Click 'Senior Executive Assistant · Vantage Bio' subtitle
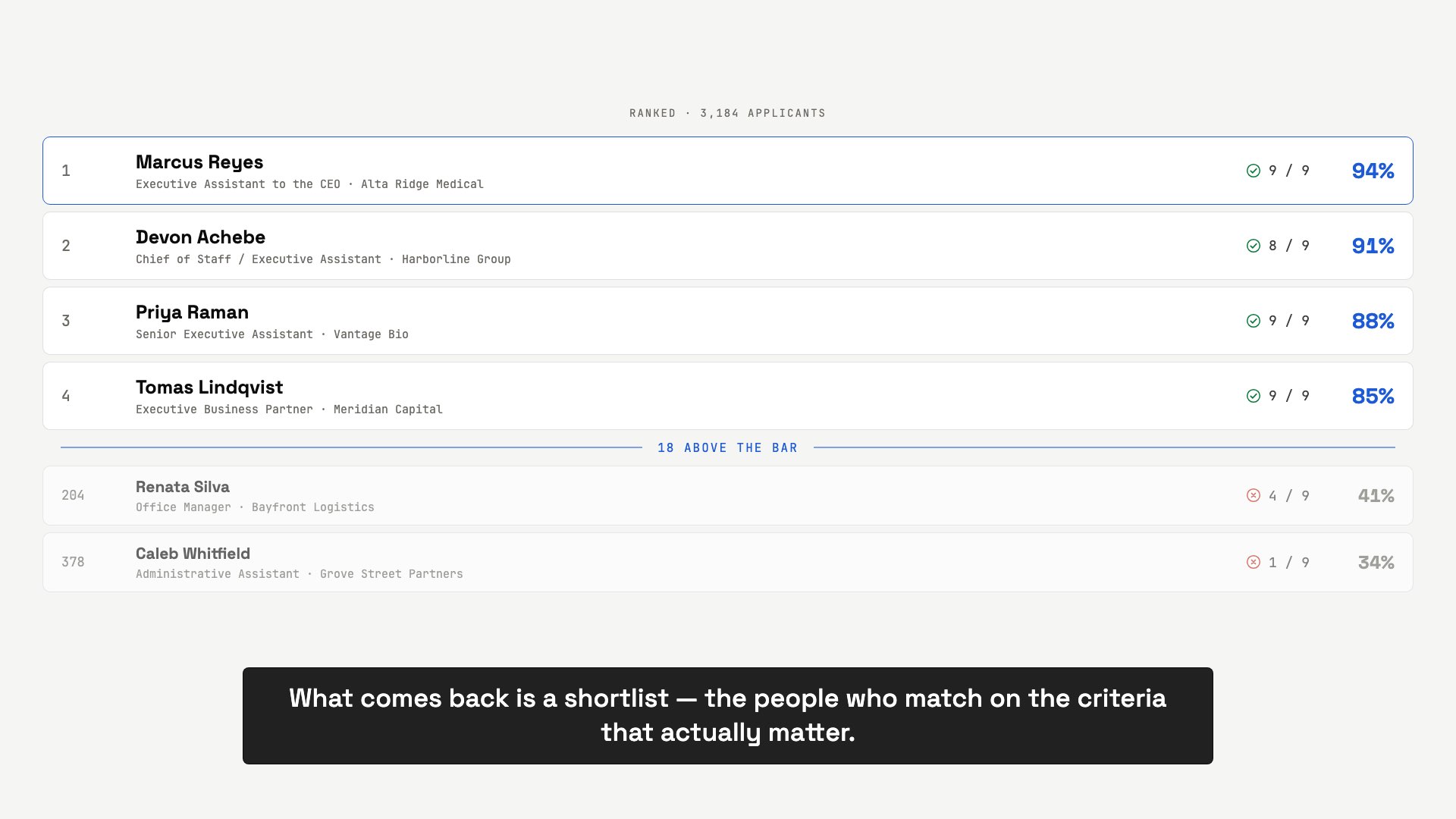Viewport: 1456px width, 819px height. coord(272,334)
